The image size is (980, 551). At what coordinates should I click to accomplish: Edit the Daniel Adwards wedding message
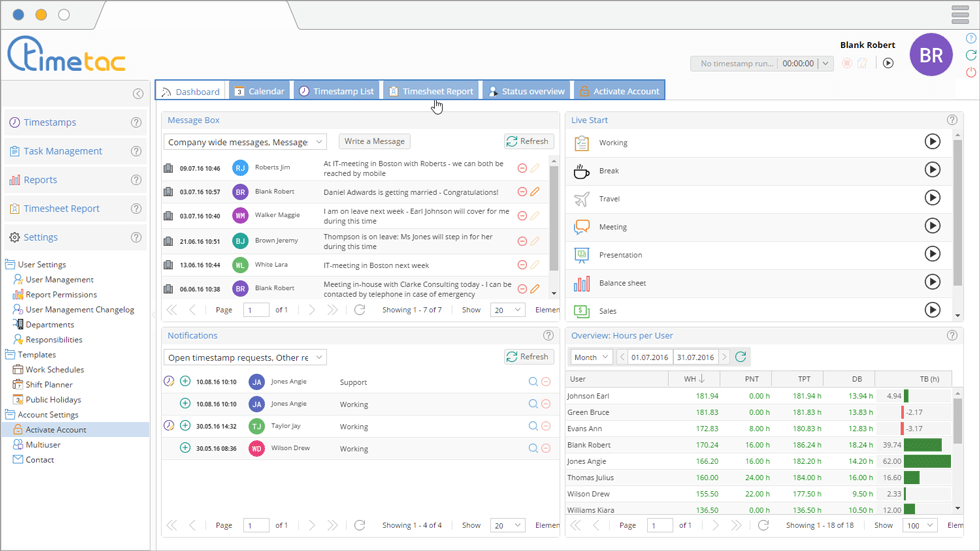point(535,192)
